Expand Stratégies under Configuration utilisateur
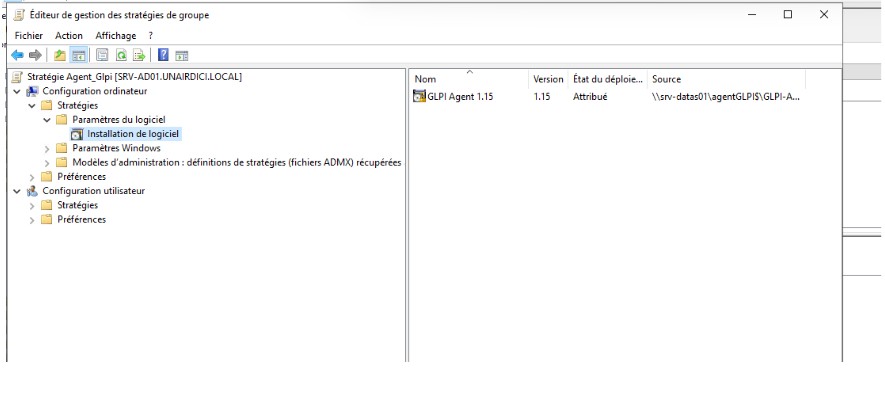 click(x=32, y=205)
